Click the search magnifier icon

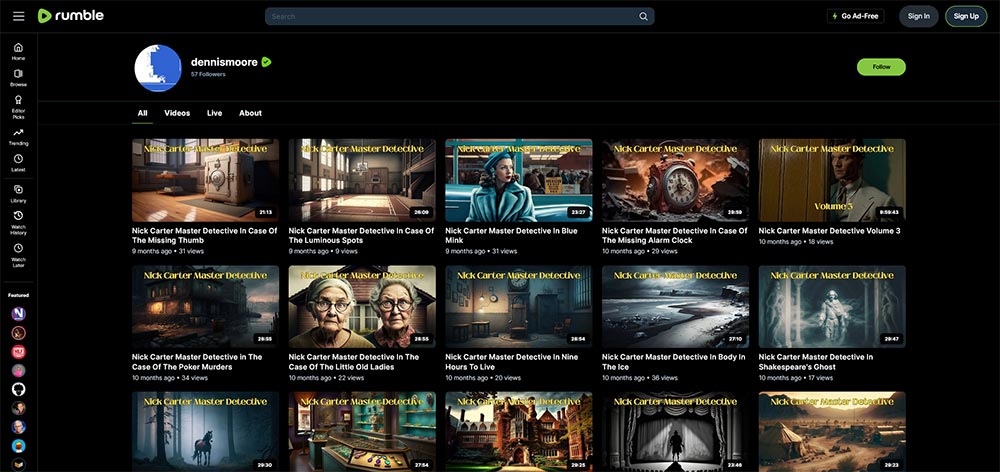[643, 17]
